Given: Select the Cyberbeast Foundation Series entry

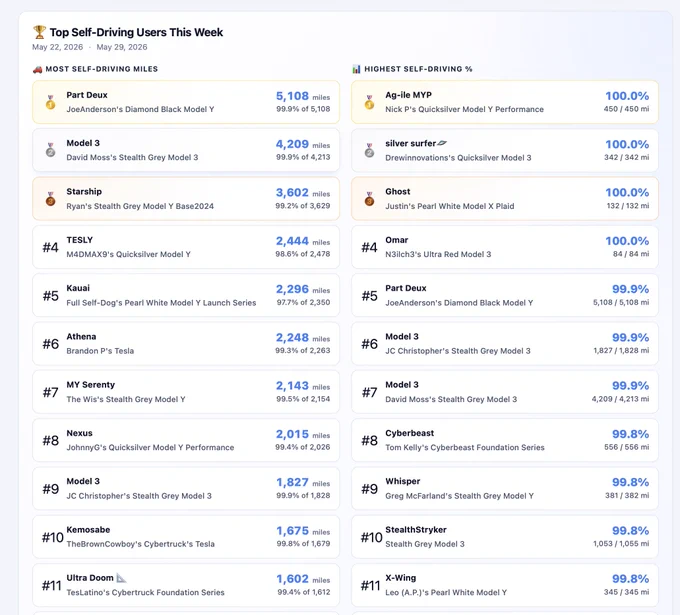Looking at the screenshot, I should point(505,440).
